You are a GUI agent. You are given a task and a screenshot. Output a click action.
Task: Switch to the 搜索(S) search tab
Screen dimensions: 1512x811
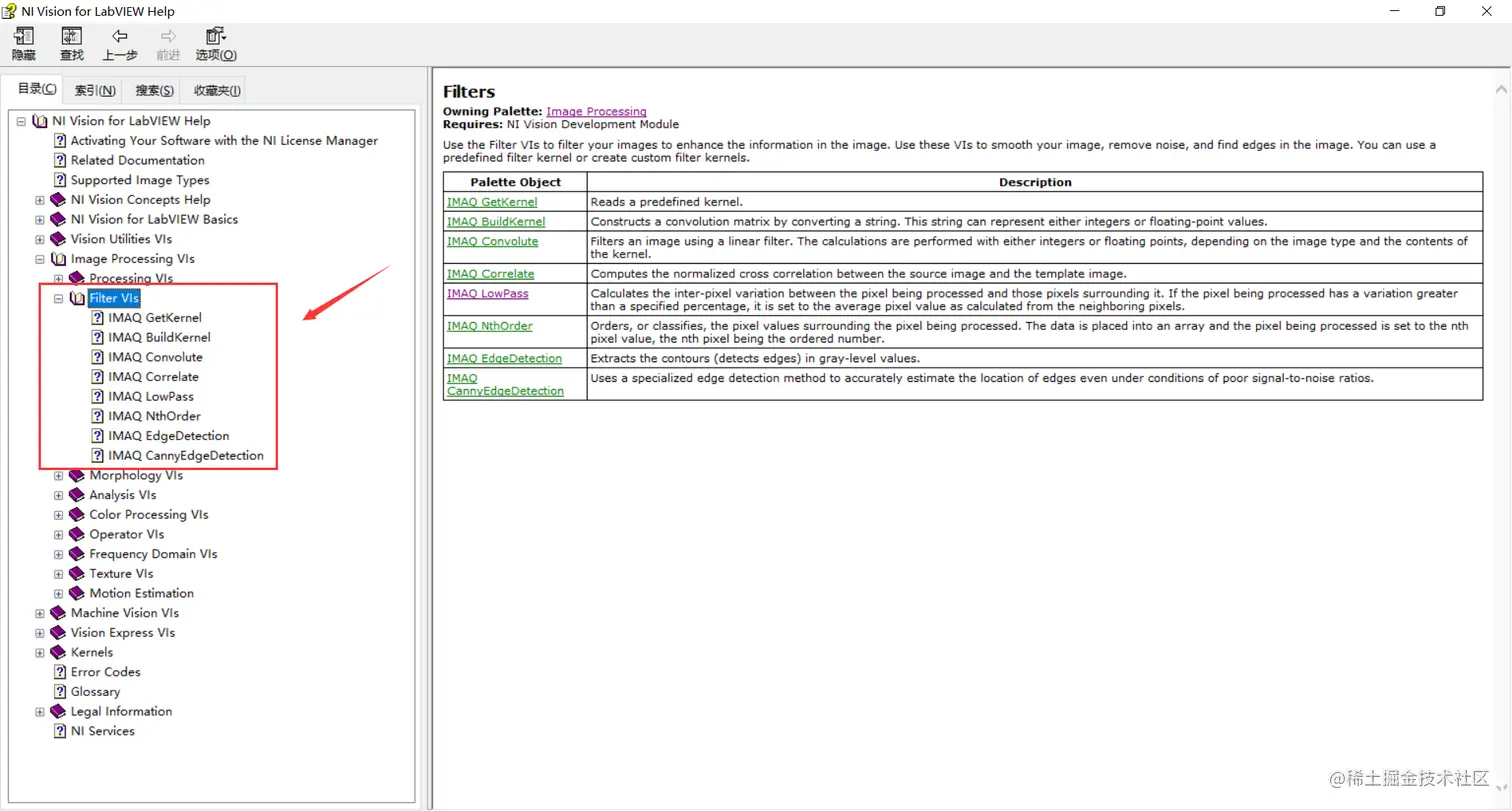pyautogui.click(x=155, y=90)
